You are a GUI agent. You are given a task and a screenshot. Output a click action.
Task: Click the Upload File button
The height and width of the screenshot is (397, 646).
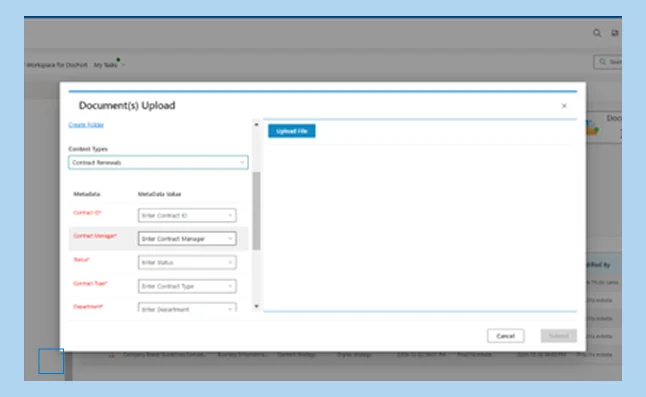click(x=292, y=131)
